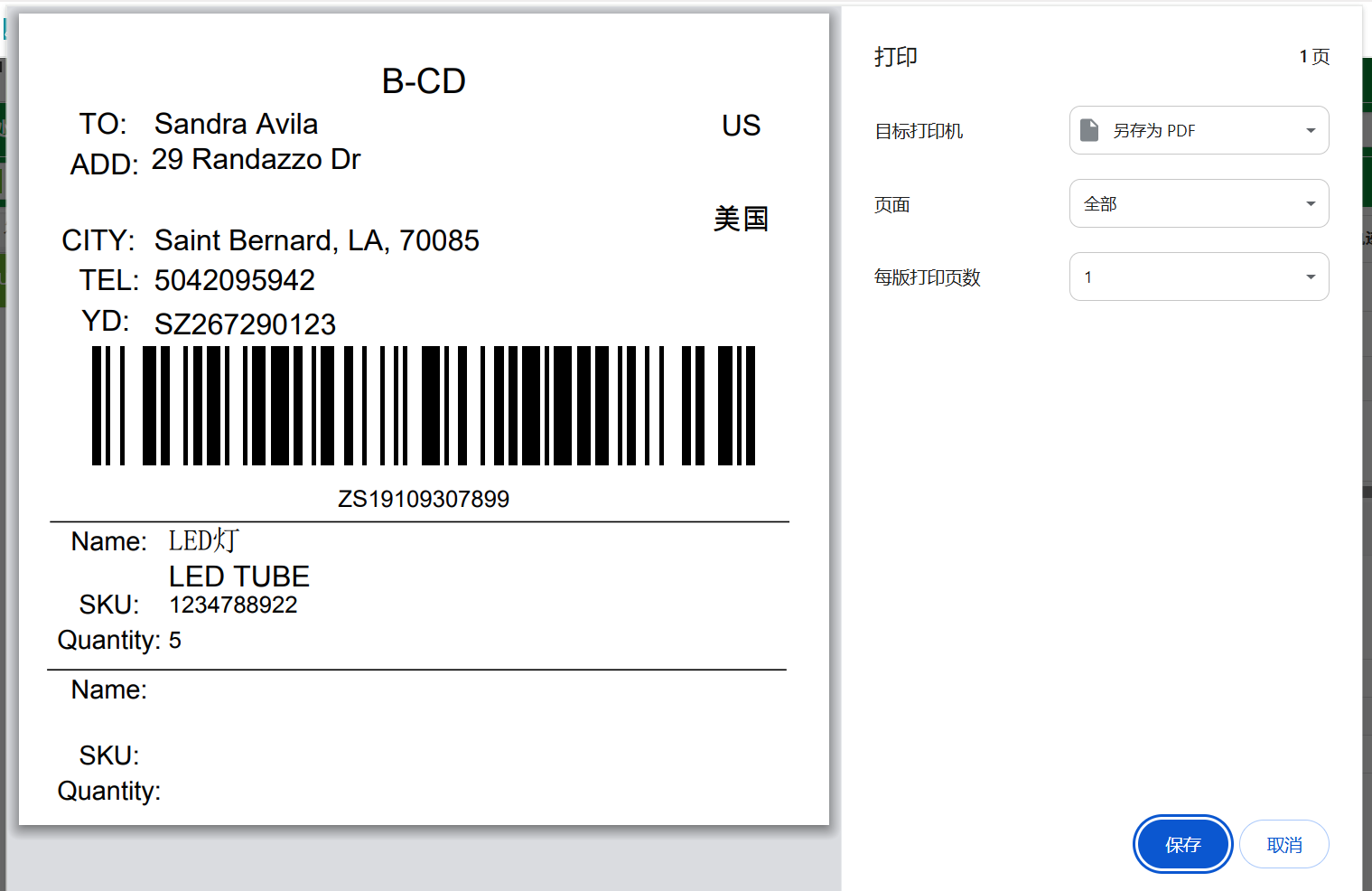Click the blue 保存 (Save) button

[x=1182, y=844]
